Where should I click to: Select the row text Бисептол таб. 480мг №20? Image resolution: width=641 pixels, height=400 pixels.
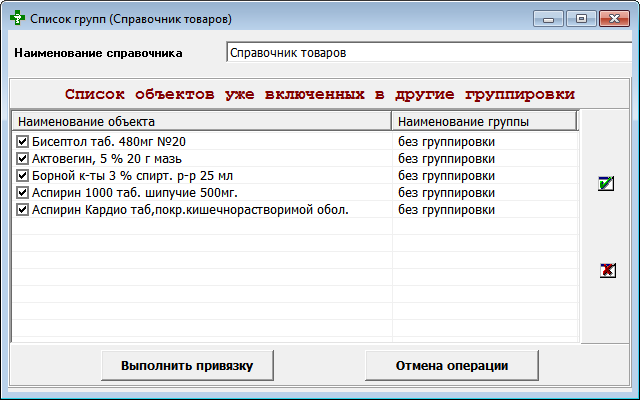point(109,142)
